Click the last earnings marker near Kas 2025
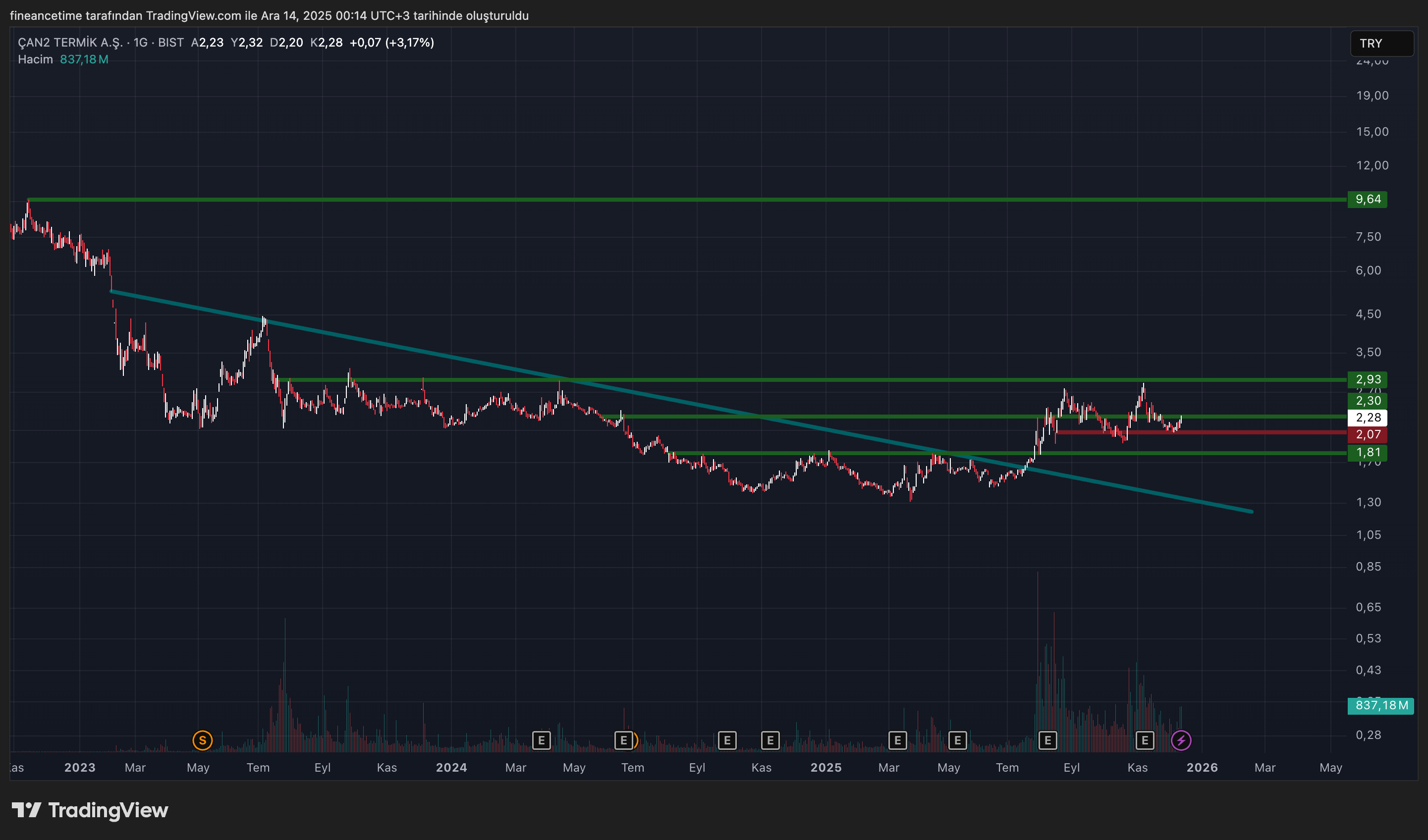 (x=1145, y=740)
